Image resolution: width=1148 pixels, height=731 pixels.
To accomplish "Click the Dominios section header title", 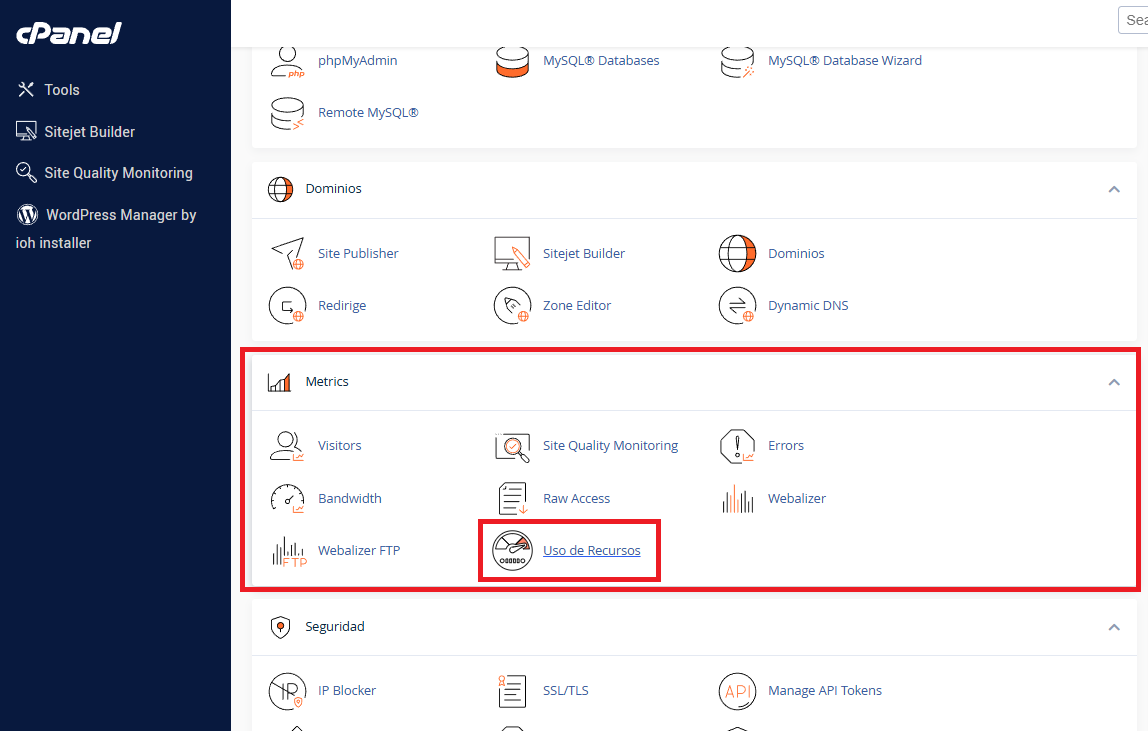I will pos(333,189).
